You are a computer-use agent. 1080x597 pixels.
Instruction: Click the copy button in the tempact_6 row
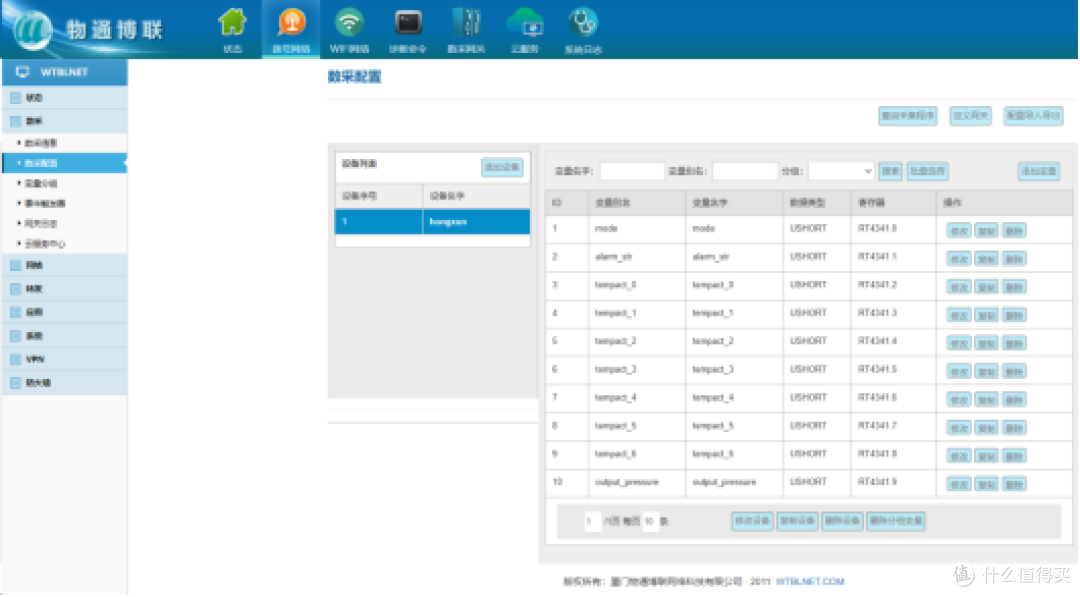point(986,457)
